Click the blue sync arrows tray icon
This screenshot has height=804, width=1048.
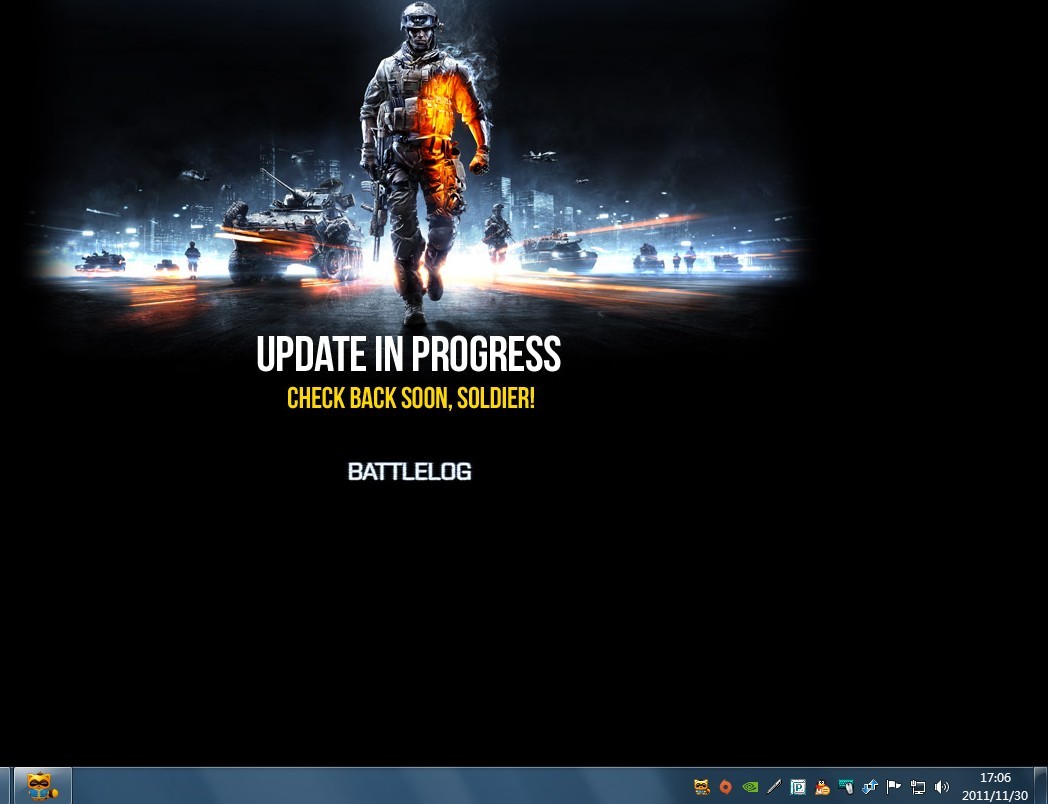click(870, 787)
